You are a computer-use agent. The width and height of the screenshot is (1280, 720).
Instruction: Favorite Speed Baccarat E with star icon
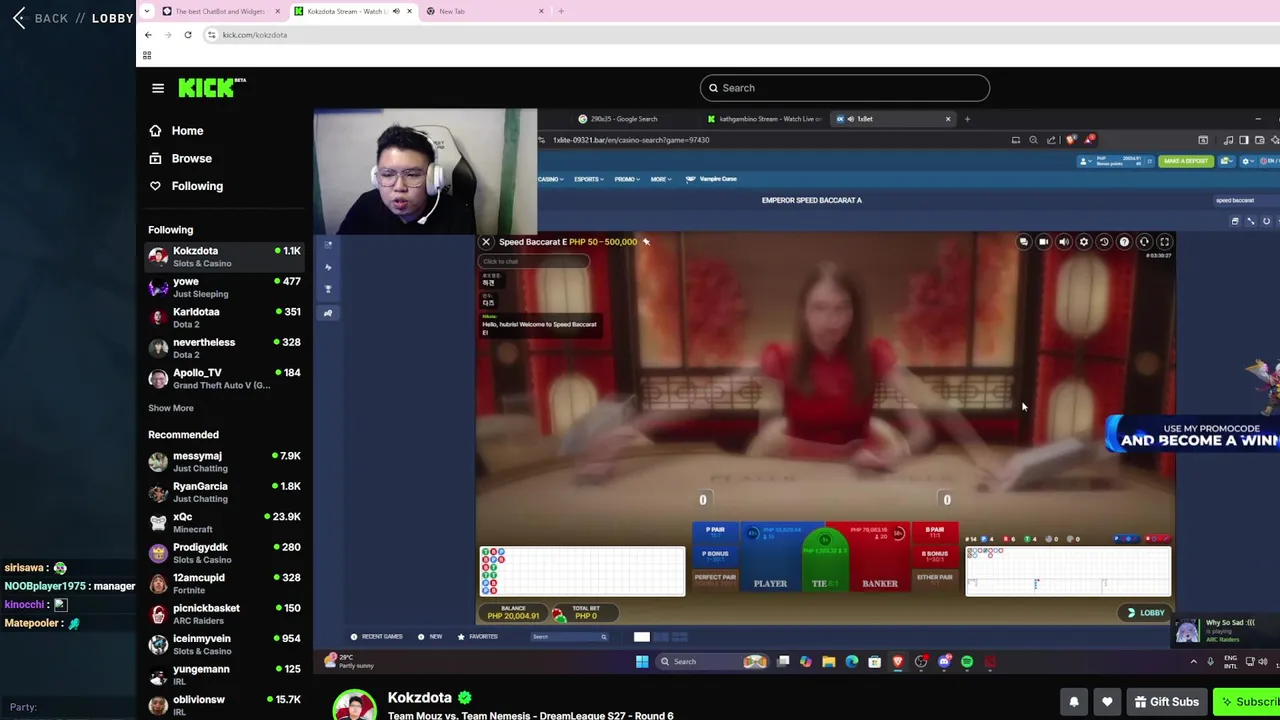[646, 242]
